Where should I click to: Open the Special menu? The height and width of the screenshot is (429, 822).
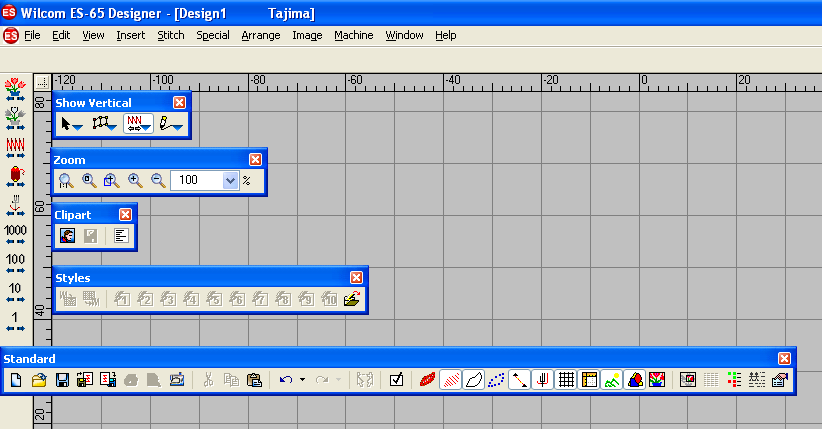point(213,35)
